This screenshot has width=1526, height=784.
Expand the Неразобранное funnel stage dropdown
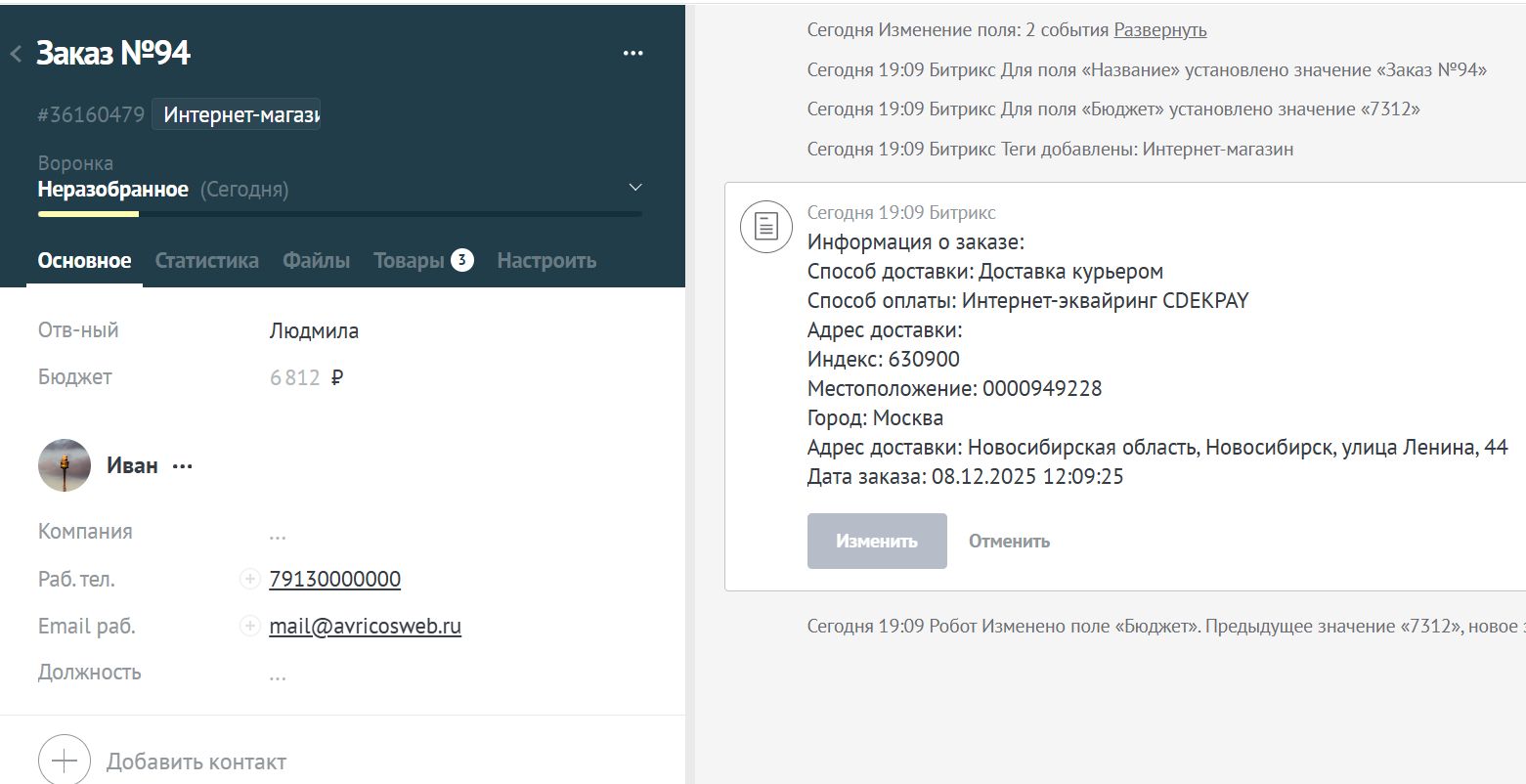click(633, 187)
